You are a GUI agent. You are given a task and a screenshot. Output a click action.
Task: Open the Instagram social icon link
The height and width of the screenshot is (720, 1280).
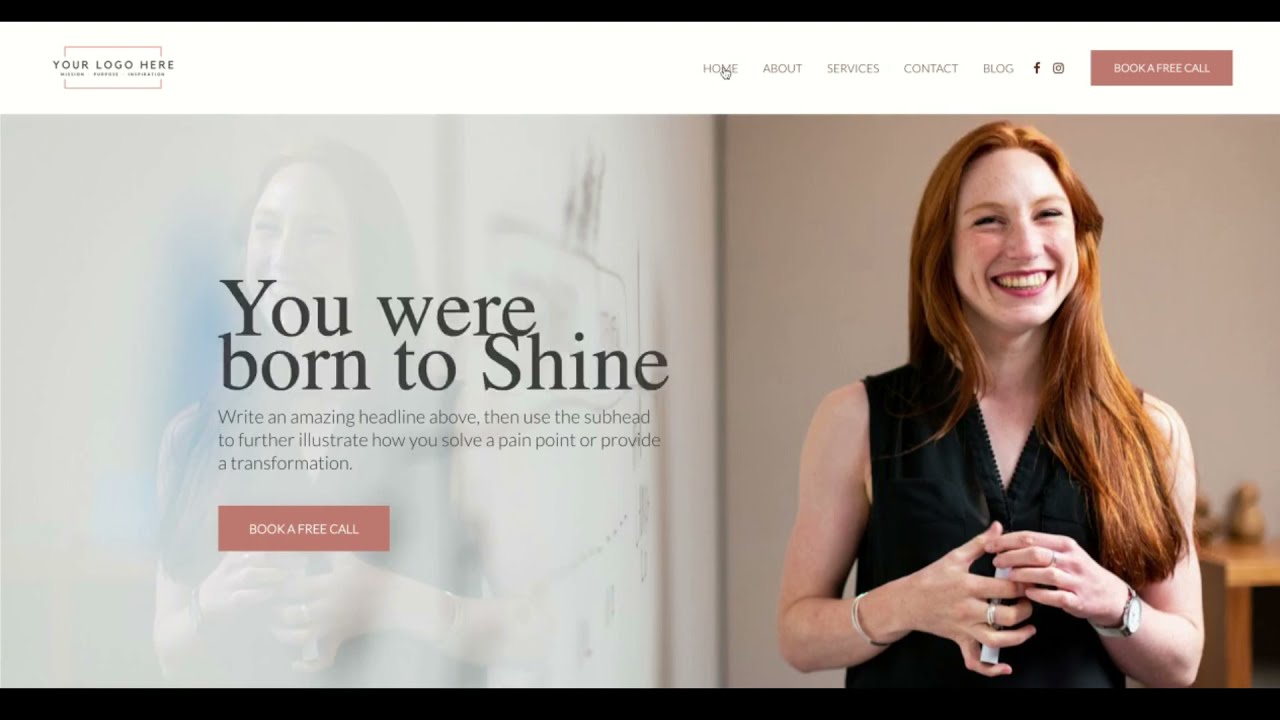click(x=1058, y=68)
